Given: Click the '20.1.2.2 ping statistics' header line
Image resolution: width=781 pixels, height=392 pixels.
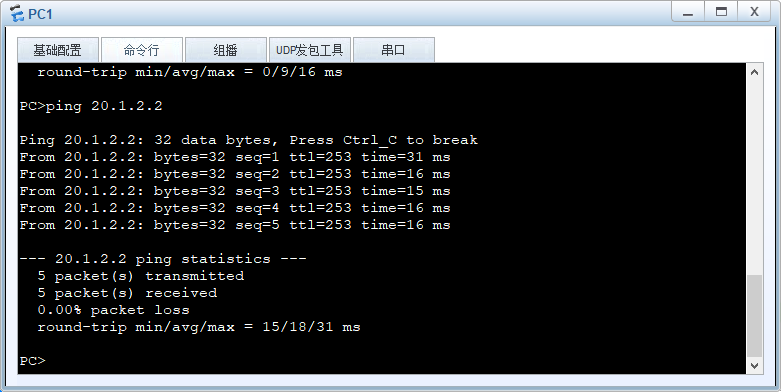Looking at the screenshot, I should [x=163, y=259].
